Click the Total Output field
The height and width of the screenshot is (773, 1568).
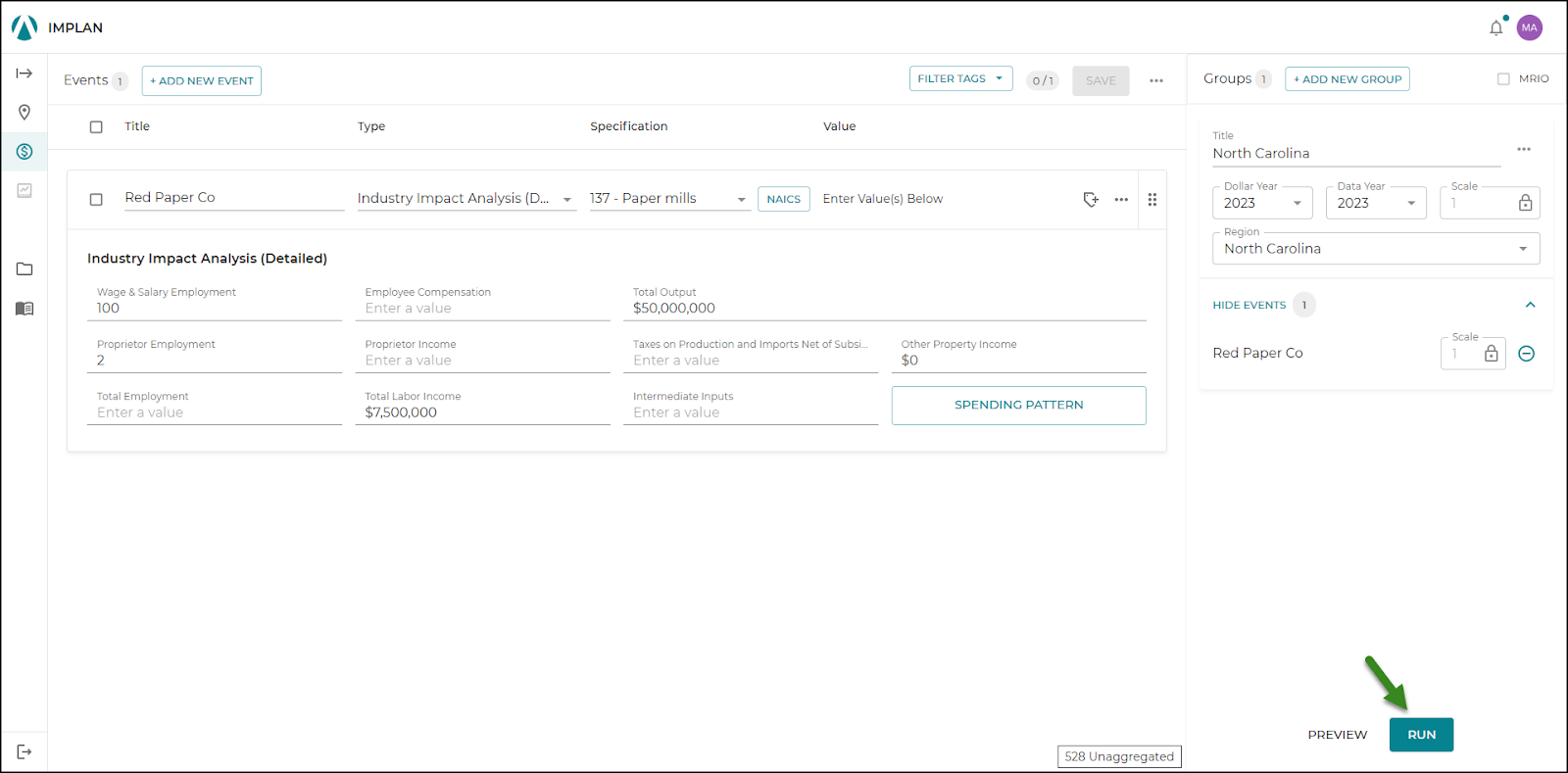pyautogui.click(x=885, y=302)
